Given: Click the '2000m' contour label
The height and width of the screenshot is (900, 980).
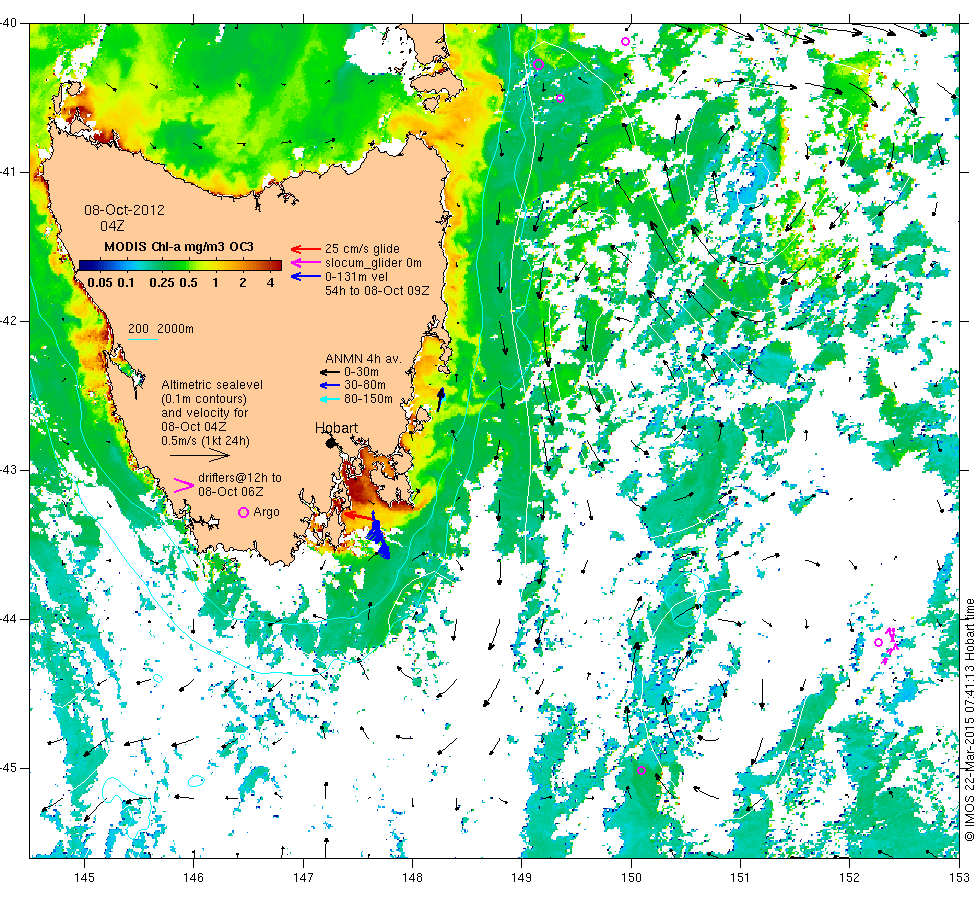Looking at the screenshot, I should [175, 329].
